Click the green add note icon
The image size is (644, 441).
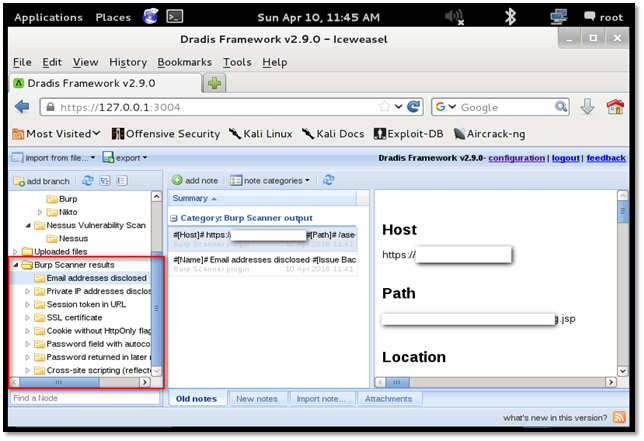pyautogui.click(x=177, y=180)
